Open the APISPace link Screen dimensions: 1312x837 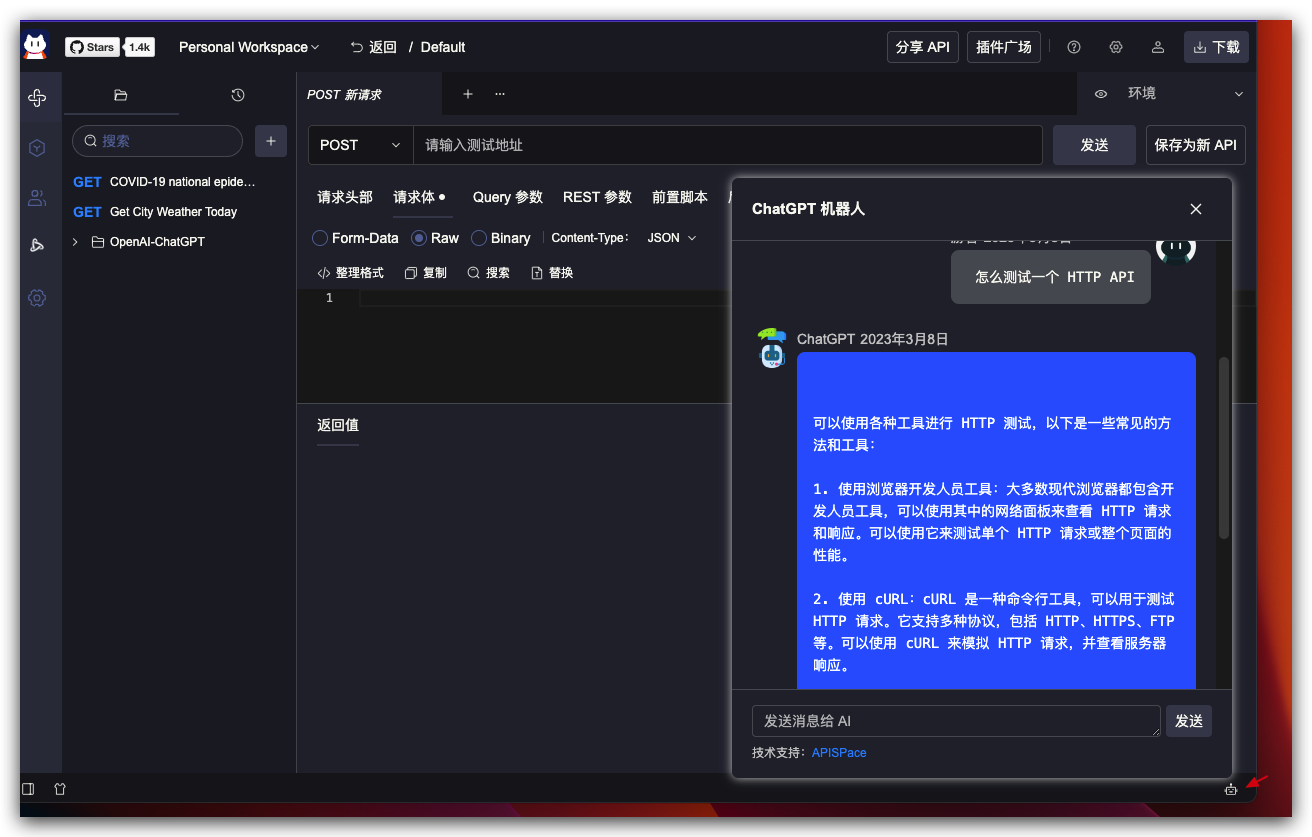[839, 753]
